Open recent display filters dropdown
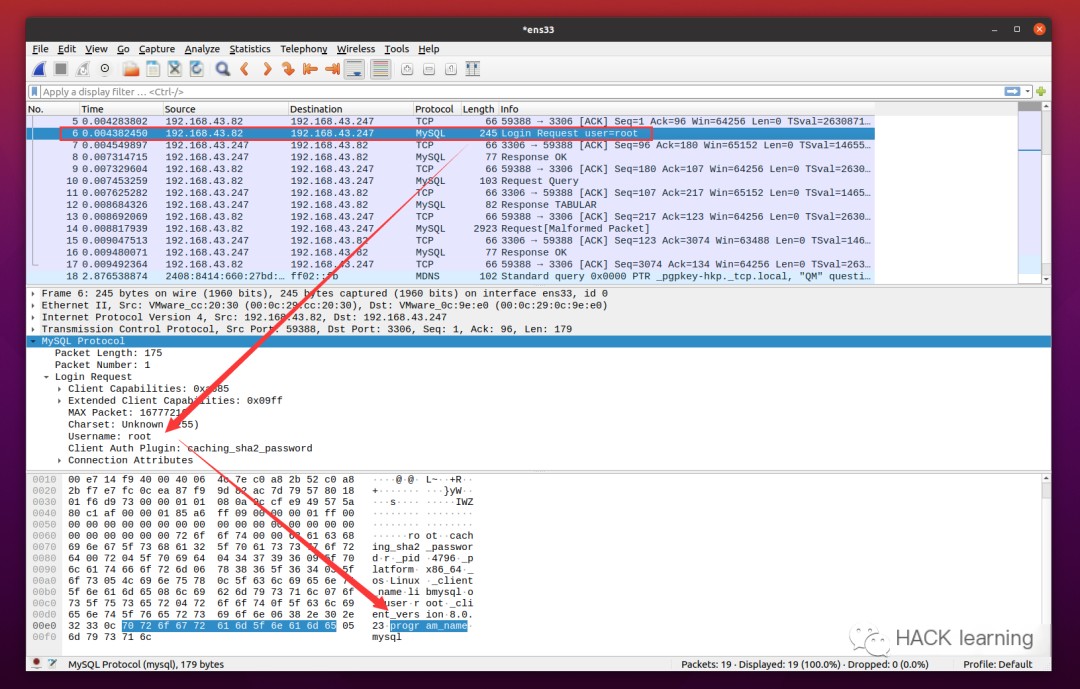Screen dimensions: 1080x689 pyautogui.click(x=1028, y=92)
